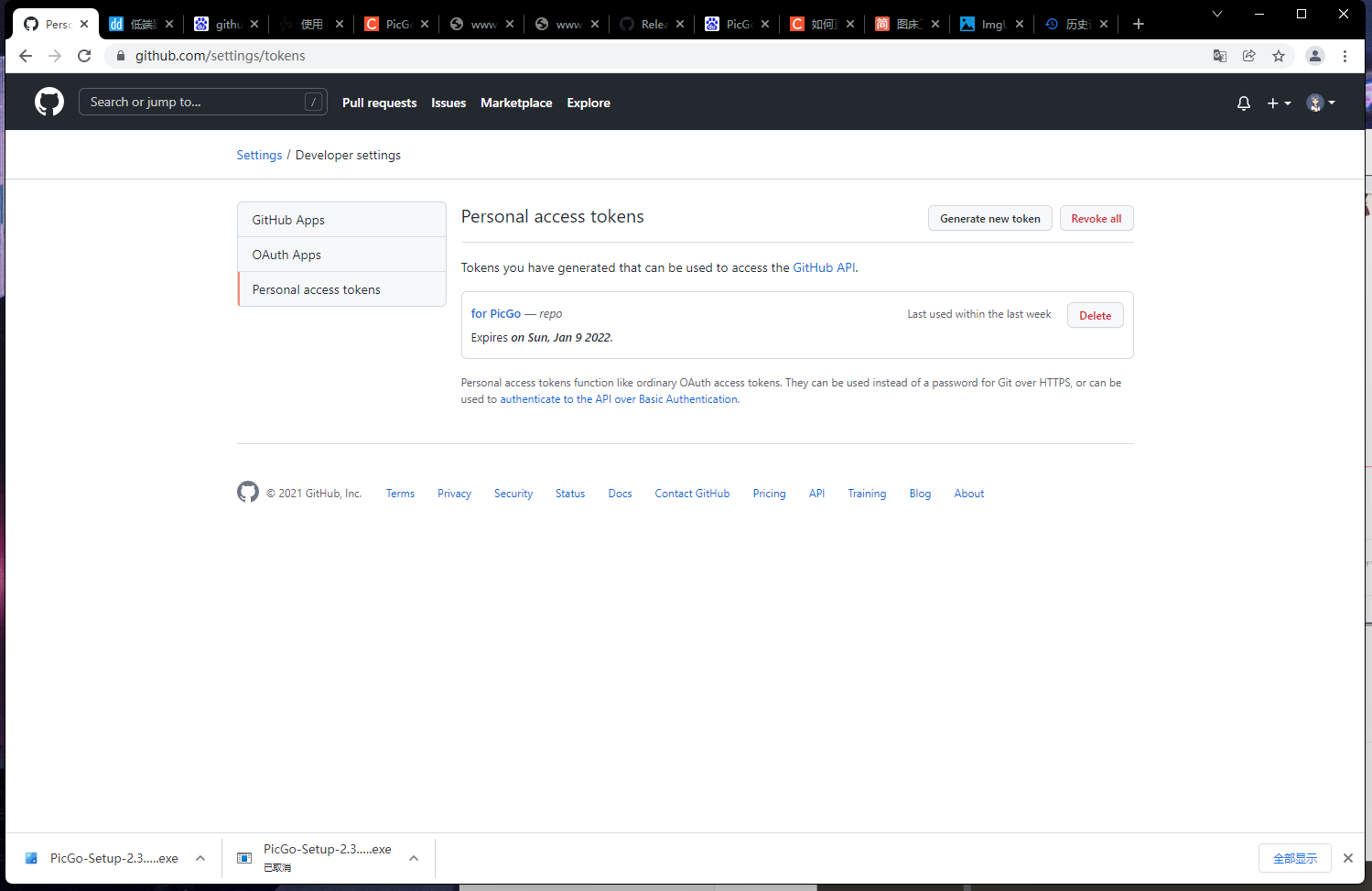Open API footer link
Image resolution: width=1372 pixels, height=891 pixels.
click(816, 494)
